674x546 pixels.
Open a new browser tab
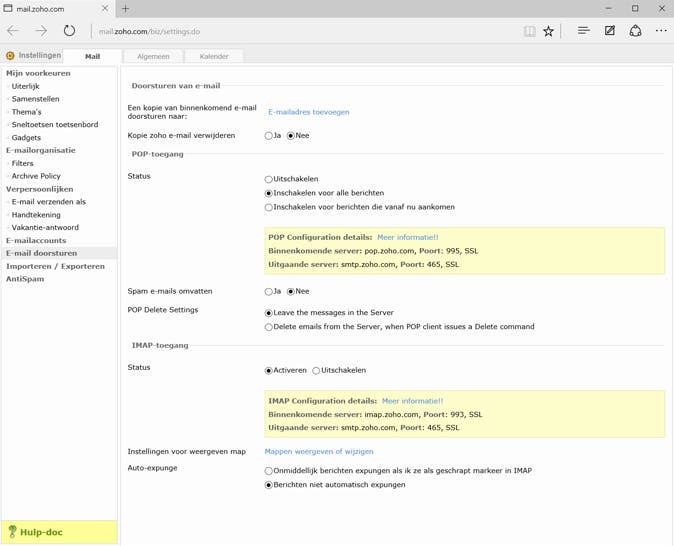(x=125, y=8)
